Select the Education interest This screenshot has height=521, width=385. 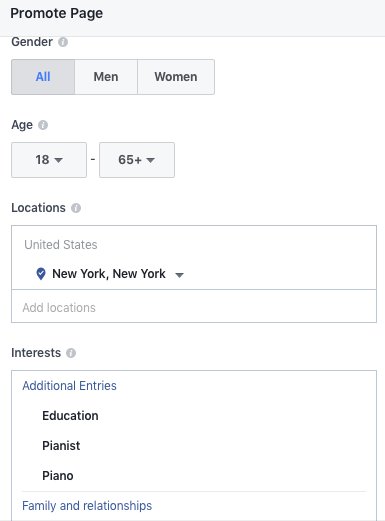70,416
